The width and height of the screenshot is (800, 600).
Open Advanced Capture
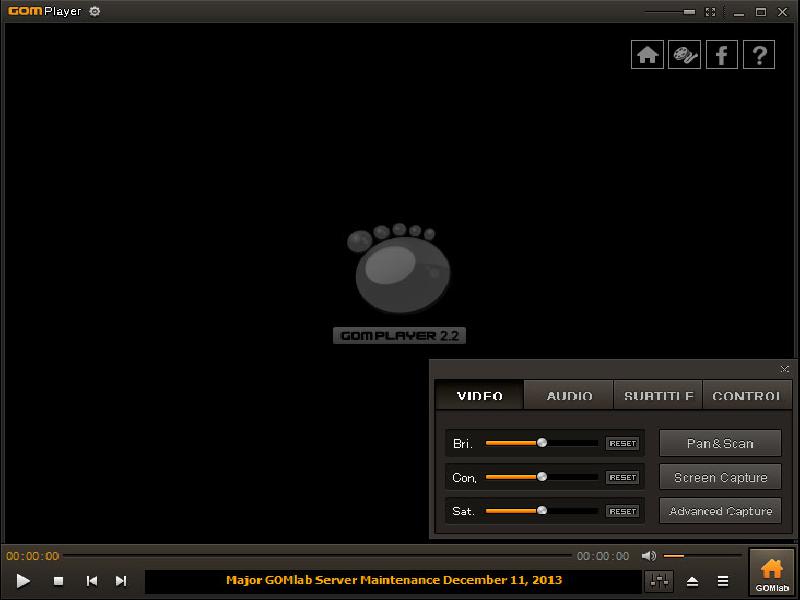[720, 511]
